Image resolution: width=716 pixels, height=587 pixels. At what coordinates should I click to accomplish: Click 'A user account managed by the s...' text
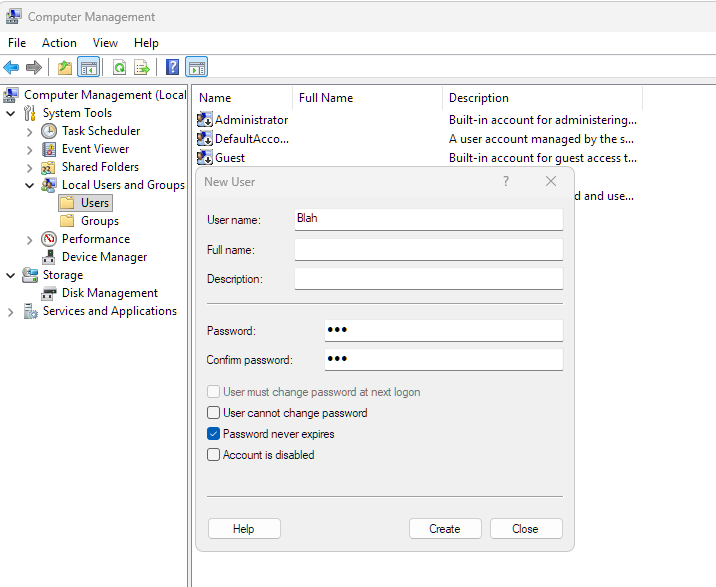click(x=541, y=139)
